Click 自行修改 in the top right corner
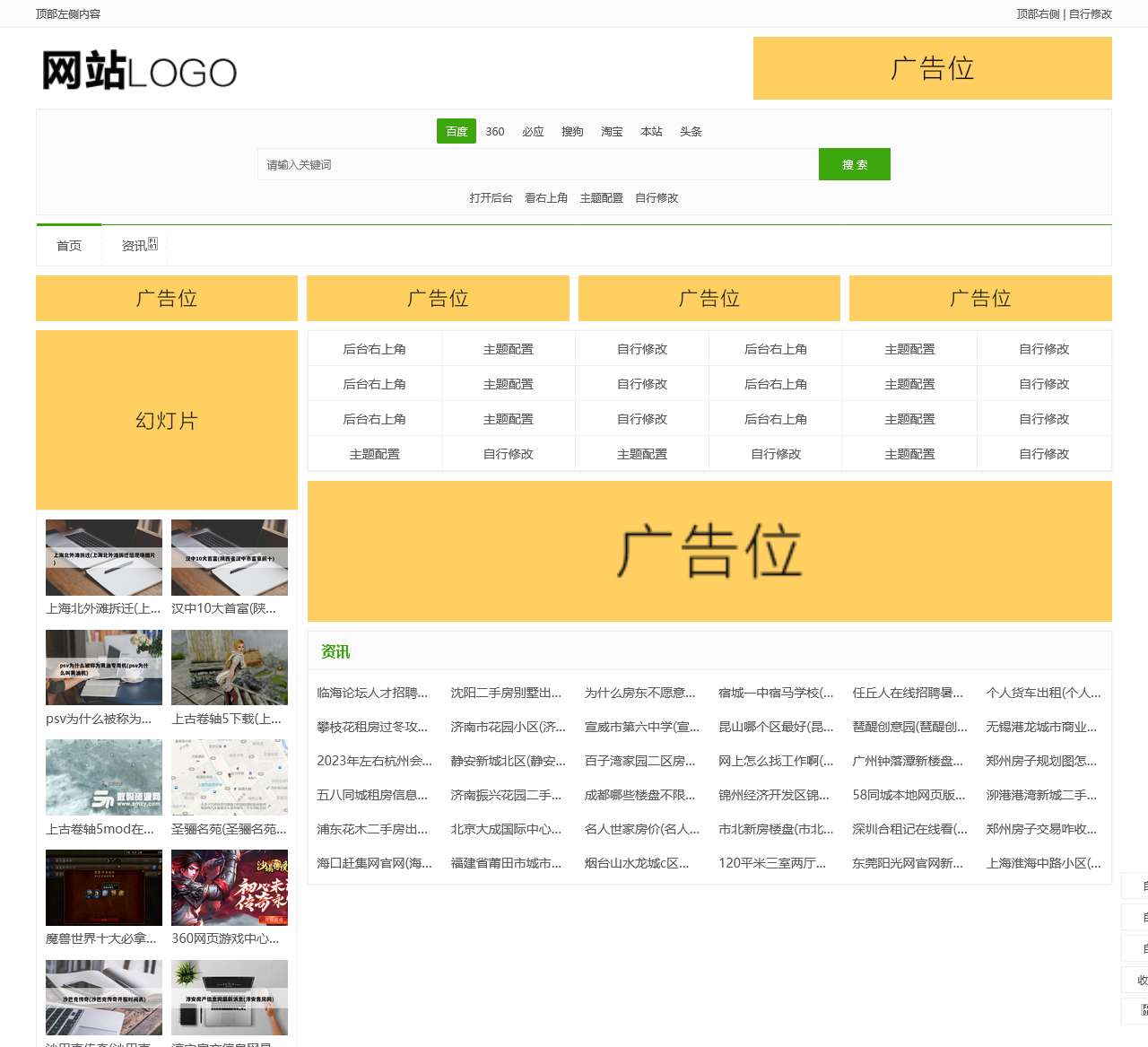Screen dimensions: 1148x1047 pos(1089,13)
